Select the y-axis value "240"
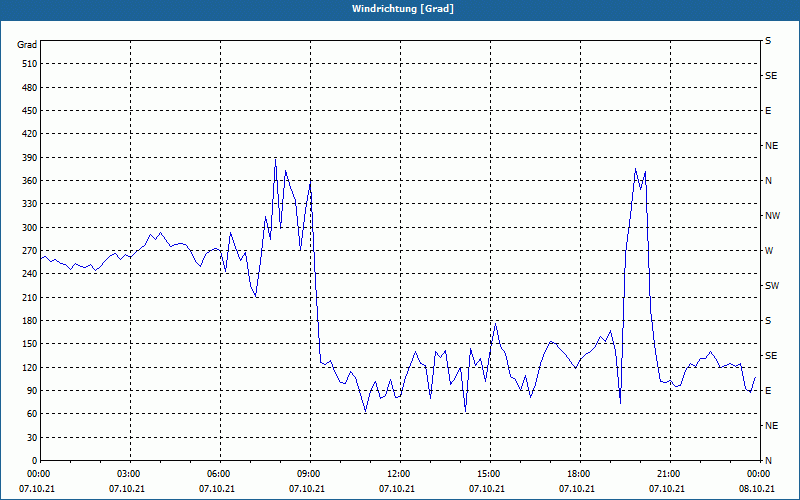Image resolution: width=800 pixels, height=500 pixels. click(x=30, y=274)
